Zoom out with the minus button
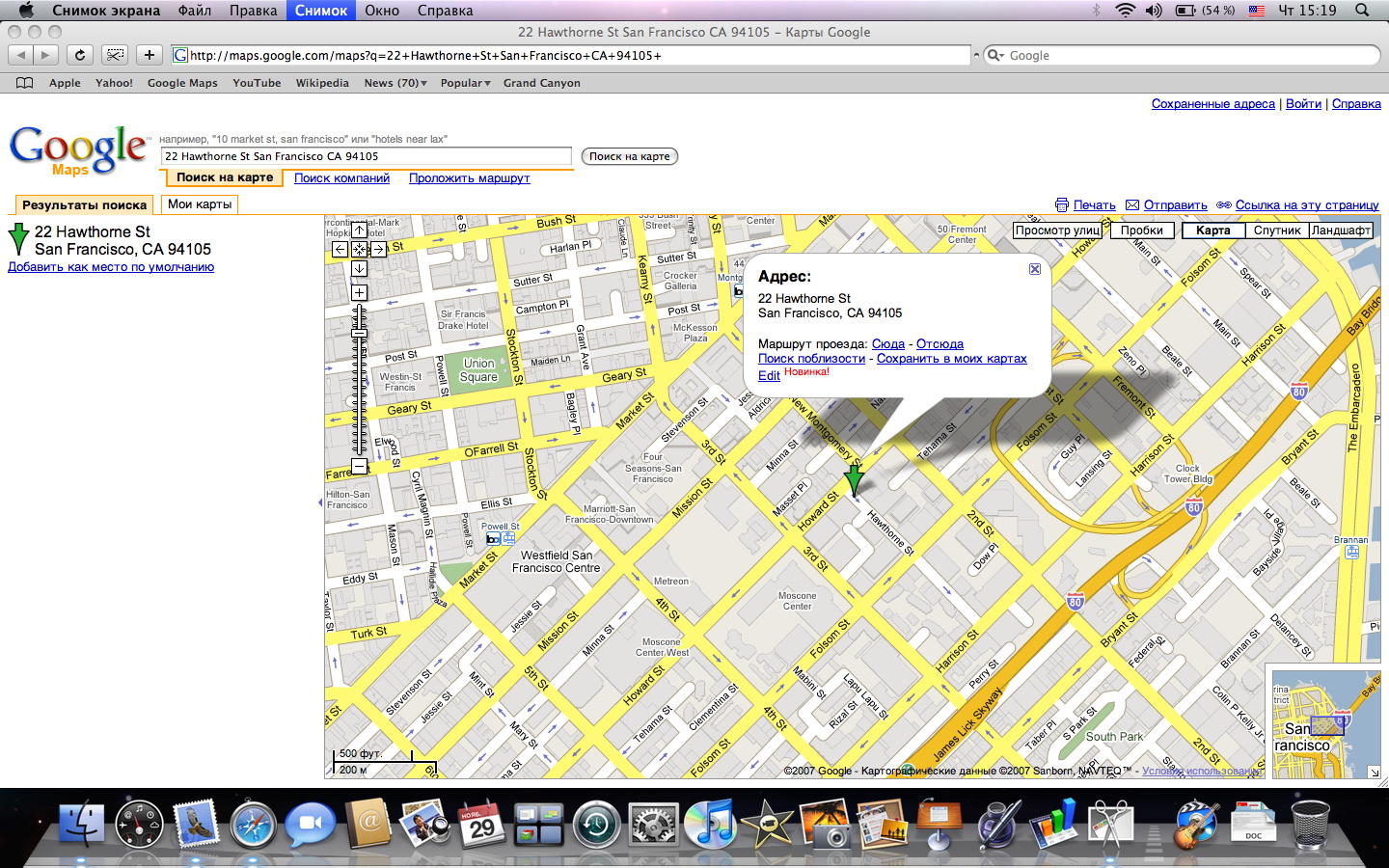 click(359, 467)
